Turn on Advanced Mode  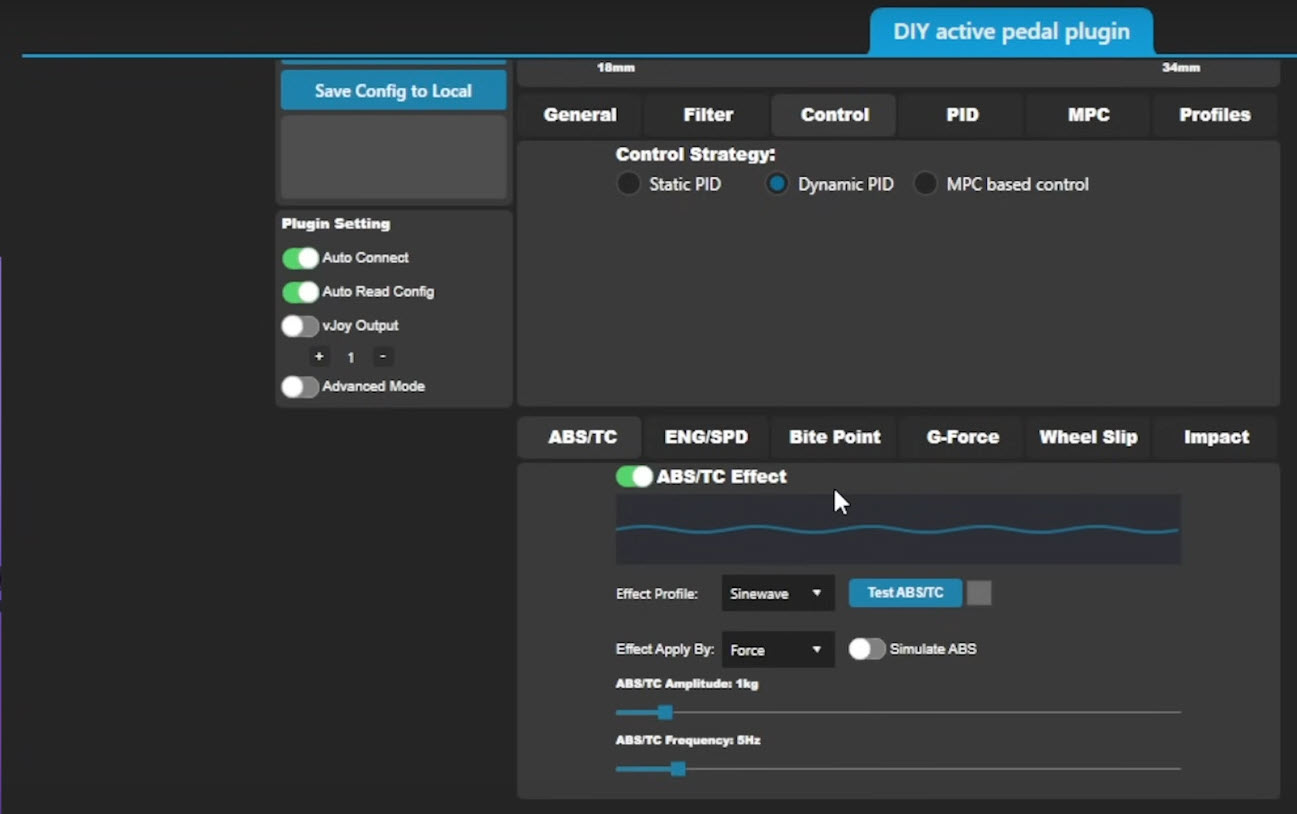pyautogui.click(x=300, y=387)
